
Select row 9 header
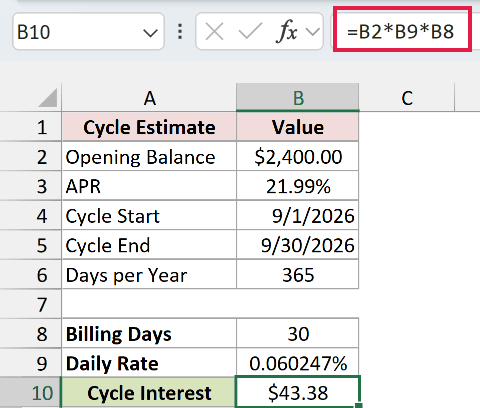pos(31,363)
